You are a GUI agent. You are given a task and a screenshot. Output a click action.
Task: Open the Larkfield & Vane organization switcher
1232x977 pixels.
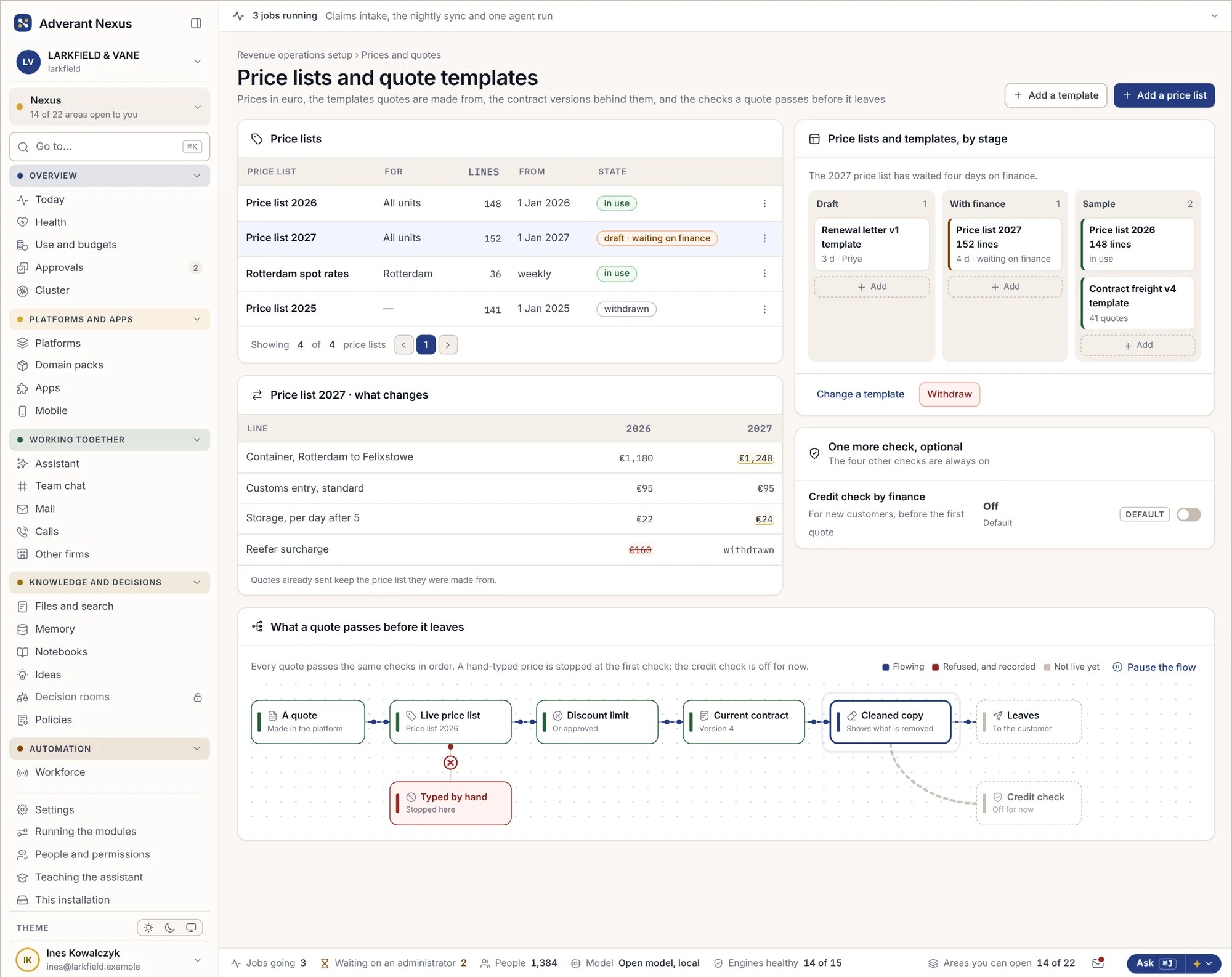(x=110, y=62)
